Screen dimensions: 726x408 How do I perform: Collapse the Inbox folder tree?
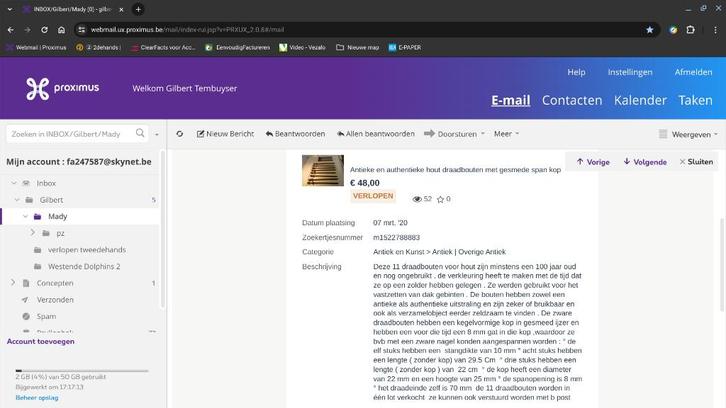14,183
